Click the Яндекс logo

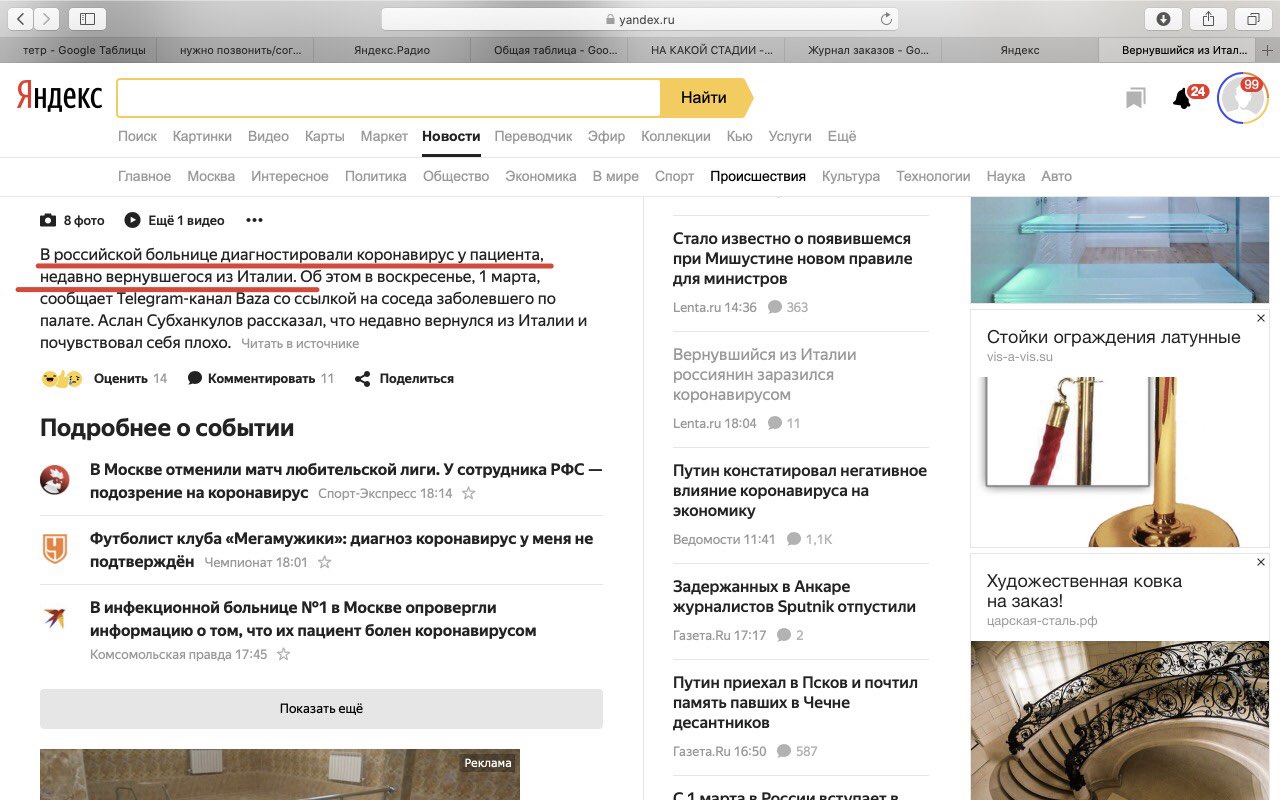[59, 97]
